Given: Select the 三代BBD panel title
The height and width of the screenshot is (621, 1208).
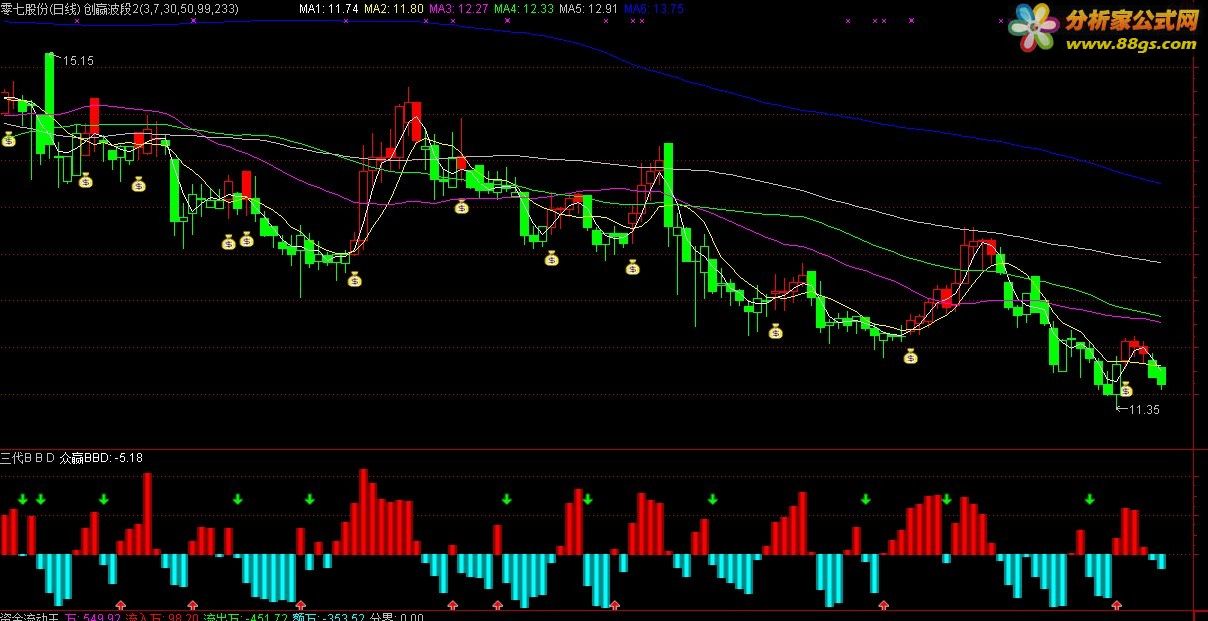Looking at the screenshot, I should point(29,458).
